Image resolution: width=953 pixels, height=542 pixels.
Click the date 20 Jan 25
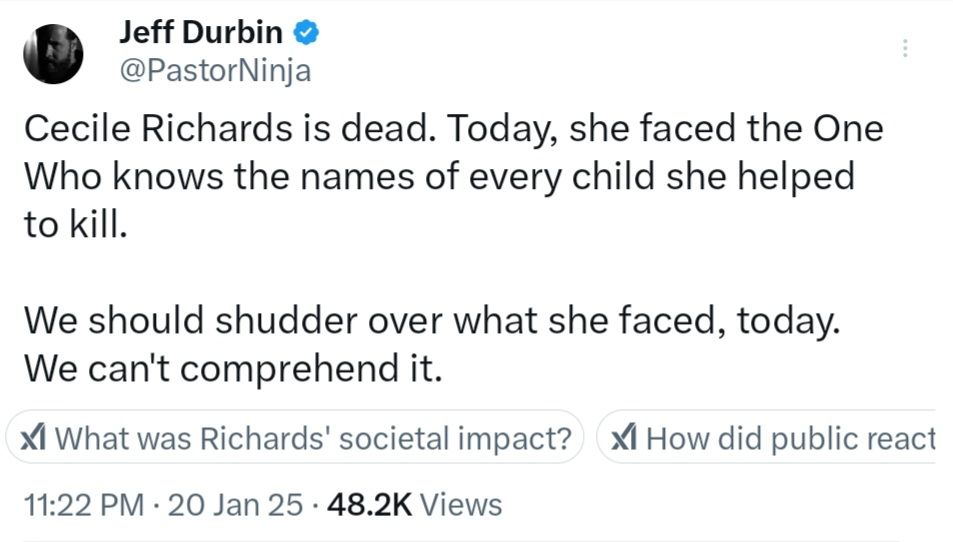pyautogui.click(x=235, y=505)
